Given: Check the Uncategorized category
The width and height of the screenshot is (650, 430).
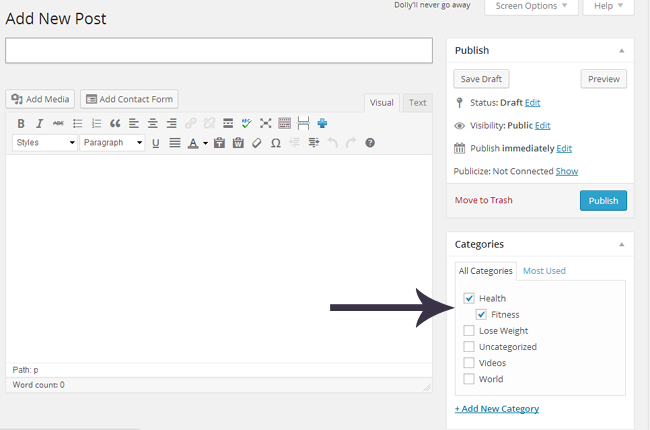Looking at the screenshot, I should coord(469,347).
